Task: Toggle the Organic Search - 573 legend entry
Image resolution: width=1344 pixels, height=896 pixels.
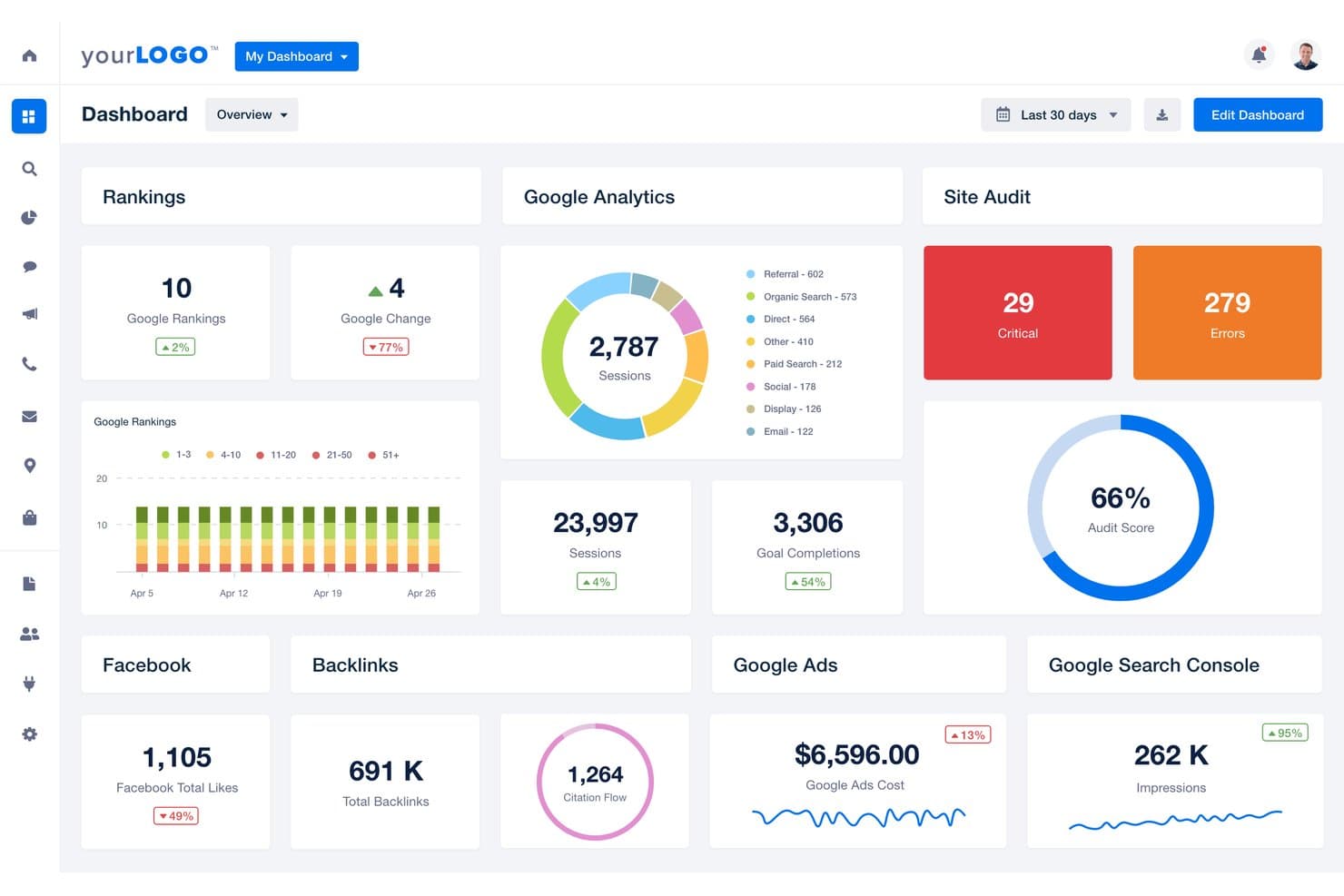Action: tap(801, 297)
